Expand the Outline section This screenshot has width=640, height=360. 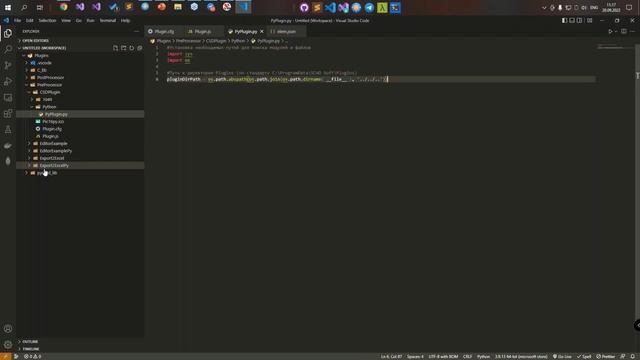coord(80,342)
